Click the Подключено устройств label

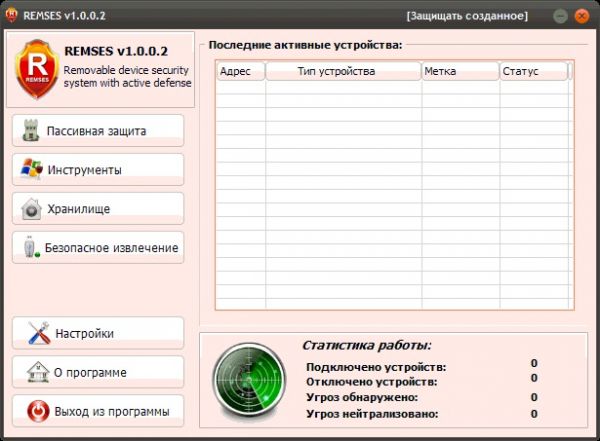376,367
